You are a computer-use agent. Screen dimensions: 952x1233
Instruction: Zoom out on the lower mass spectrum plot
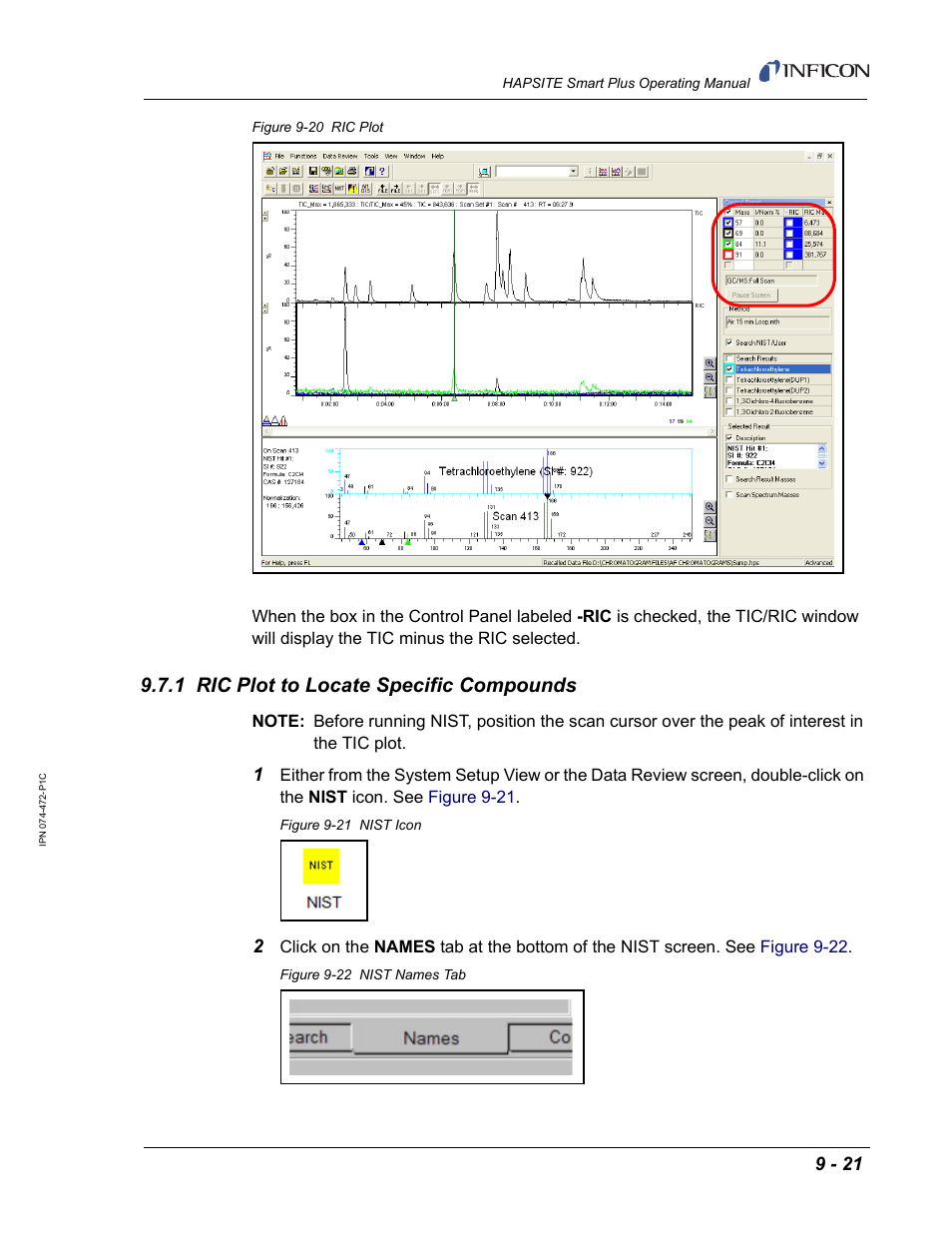pyautogui.click(x=710, y=521)
